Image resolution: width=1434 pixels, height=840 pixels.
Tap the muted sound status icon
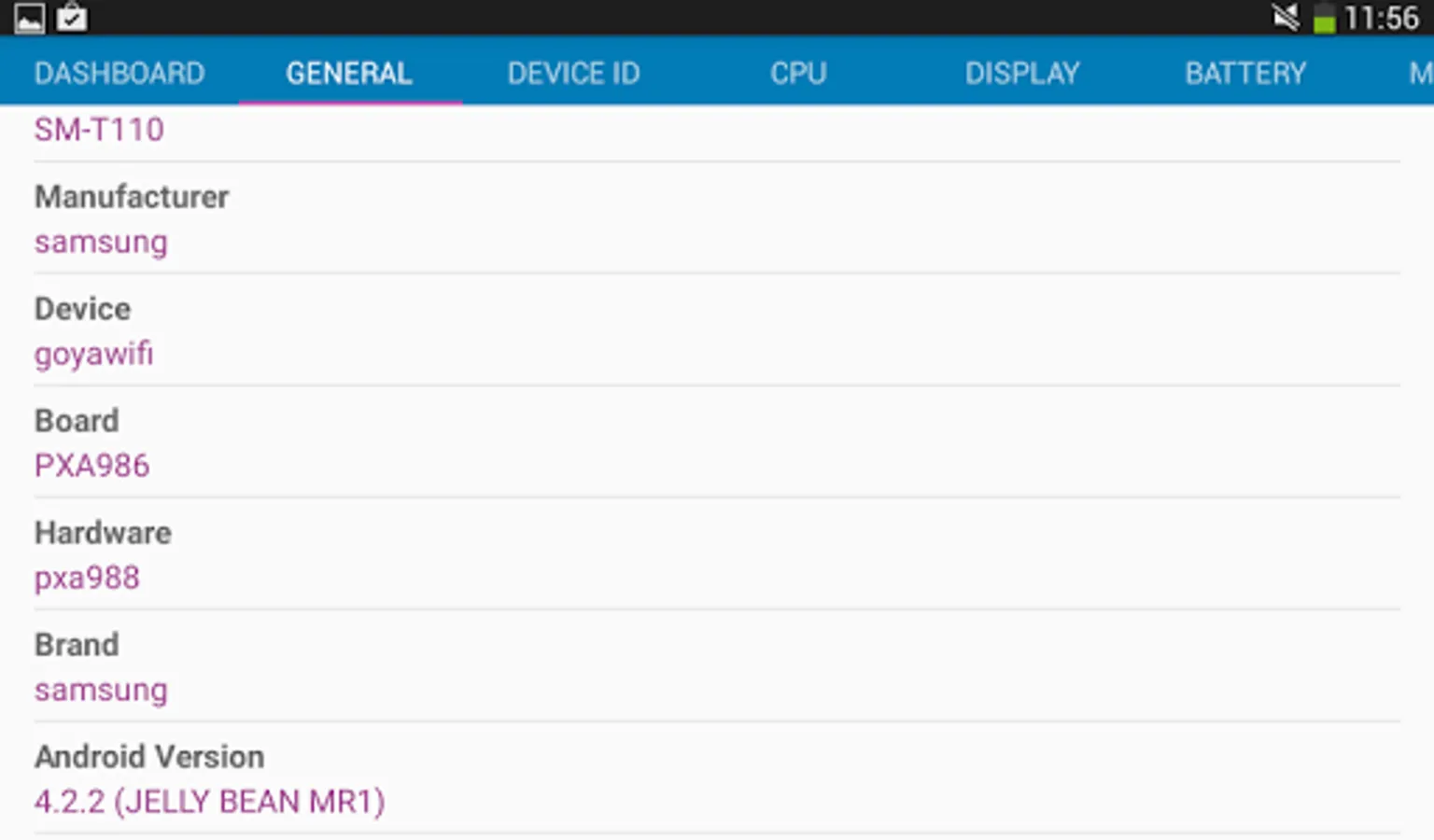(x=1286, y=18)
